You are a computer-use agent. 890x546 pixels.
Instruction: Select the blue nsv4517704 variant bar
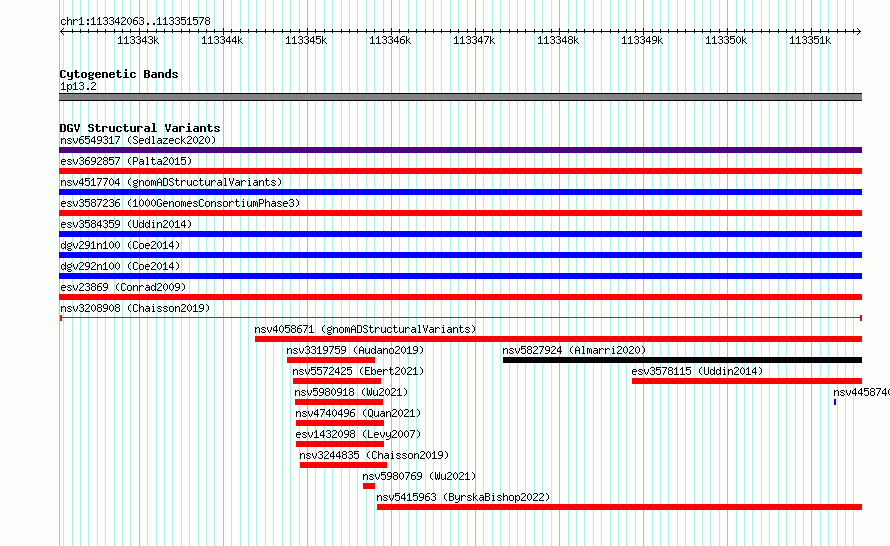click(460, 192)
